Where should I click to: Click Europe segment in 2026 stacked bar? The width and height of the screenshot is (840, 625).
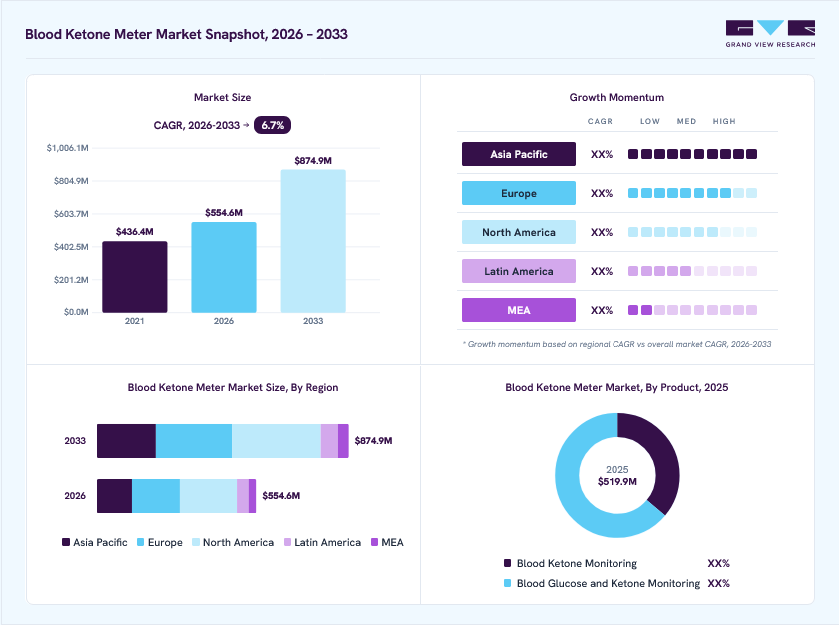coord(156,496)
